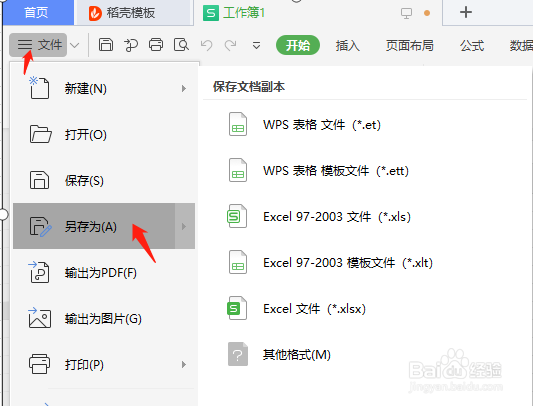Choose 另存为(A) in the file menu
This screenshot has height=406, width=533.
104,226
